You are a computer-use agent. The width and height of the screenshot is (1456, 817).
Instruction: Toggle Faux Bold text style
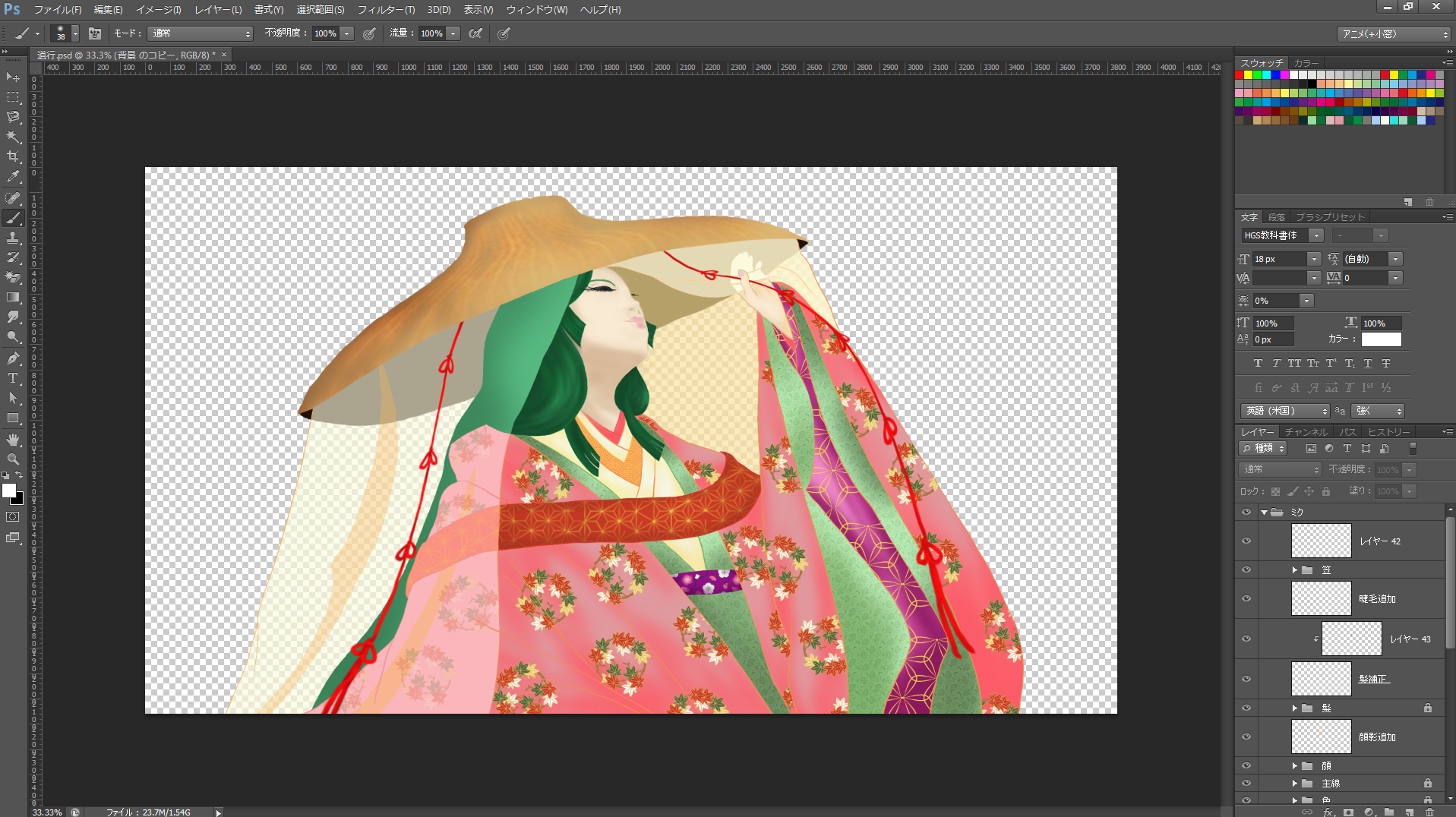click(x=1258, y=363)
